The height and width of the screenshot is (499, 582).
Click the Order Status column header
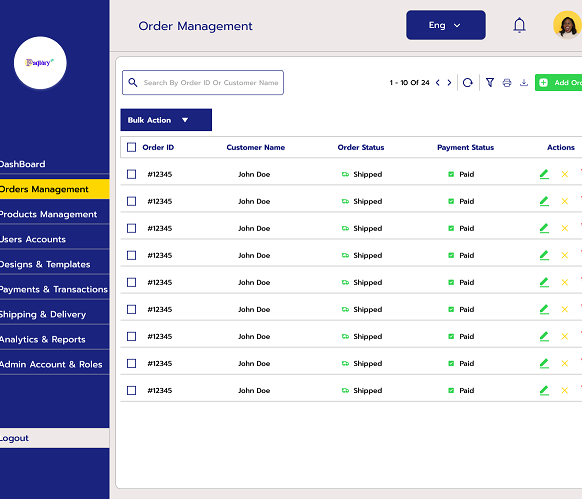(361, 147)
